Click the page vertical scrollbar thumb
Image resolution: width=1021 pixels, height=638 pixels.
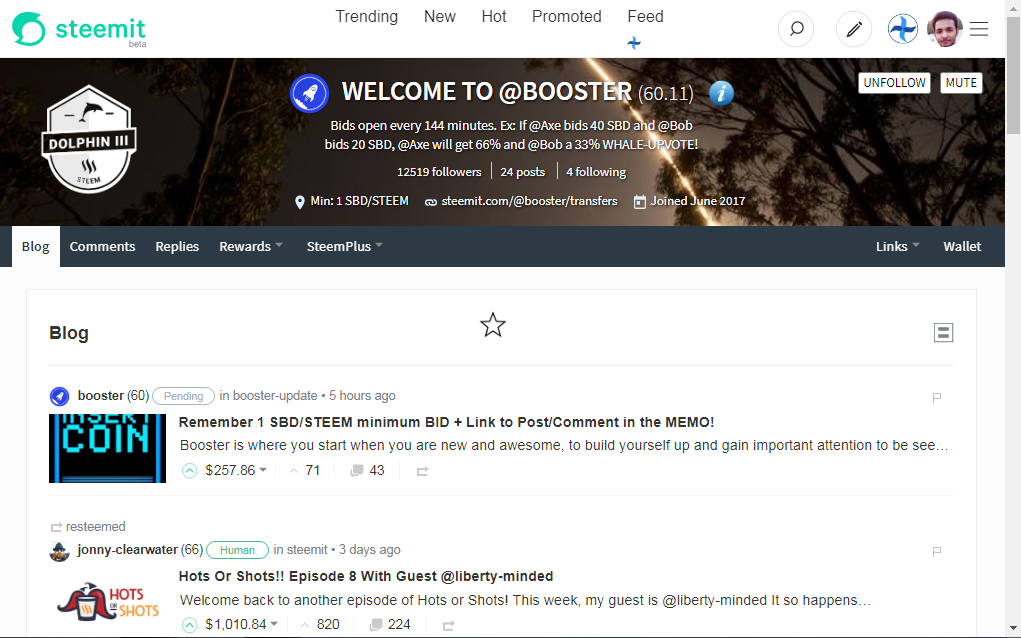coord(1013,75)
